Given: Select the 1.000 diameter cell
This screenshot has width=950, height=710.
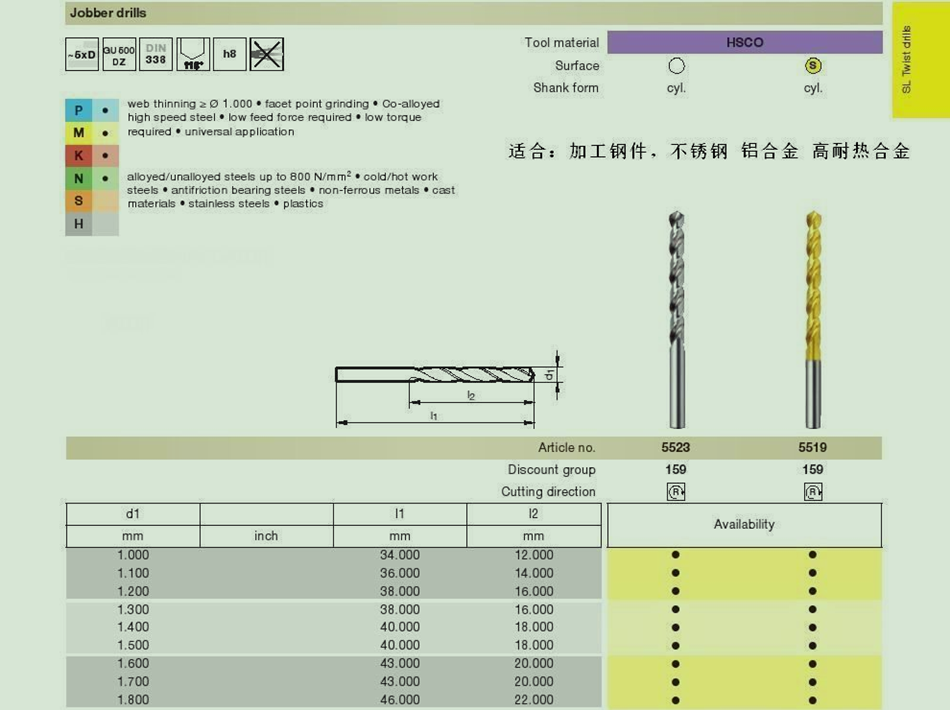Looking at the screenshot, I should (133, 555).
